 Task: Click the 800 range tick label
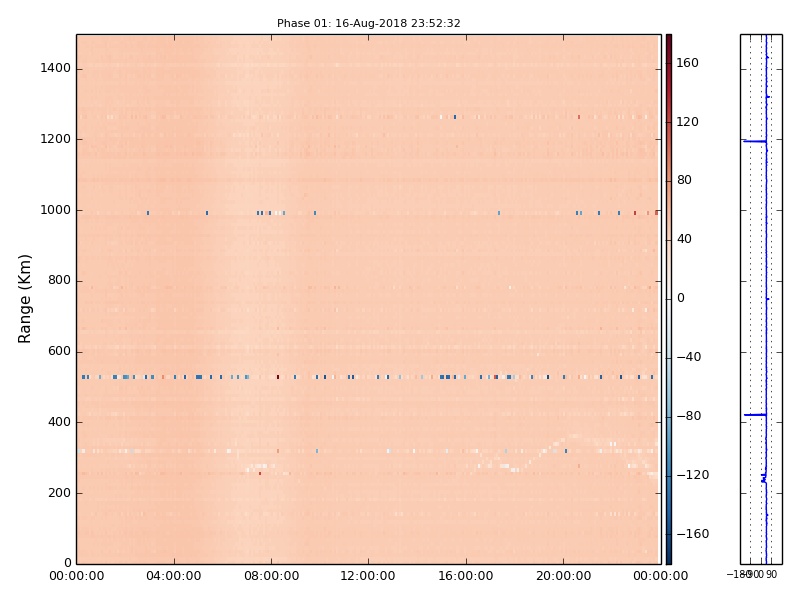(59, 281)
